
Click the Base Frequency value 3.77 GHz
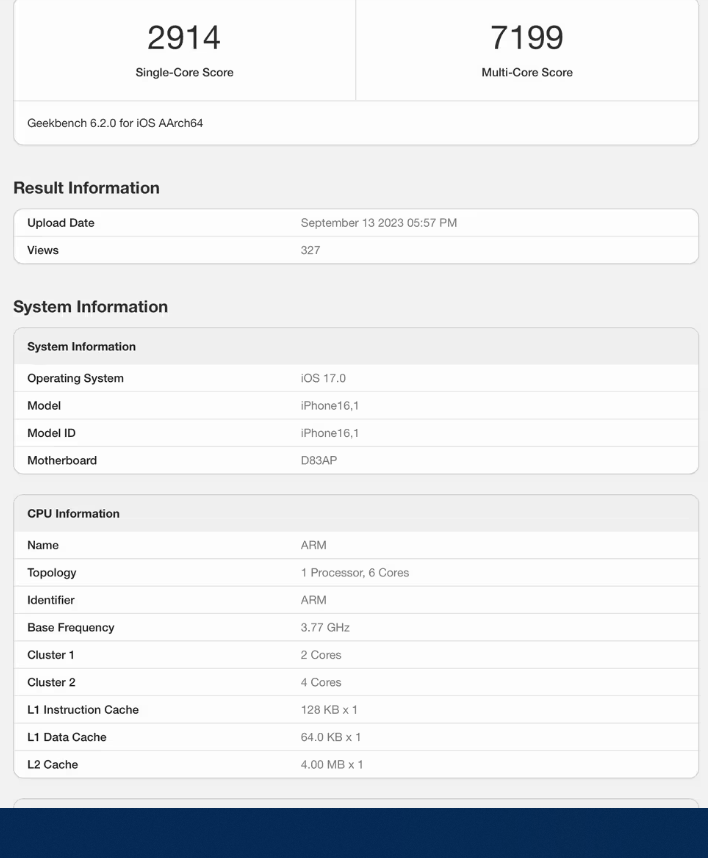(325, 628)
